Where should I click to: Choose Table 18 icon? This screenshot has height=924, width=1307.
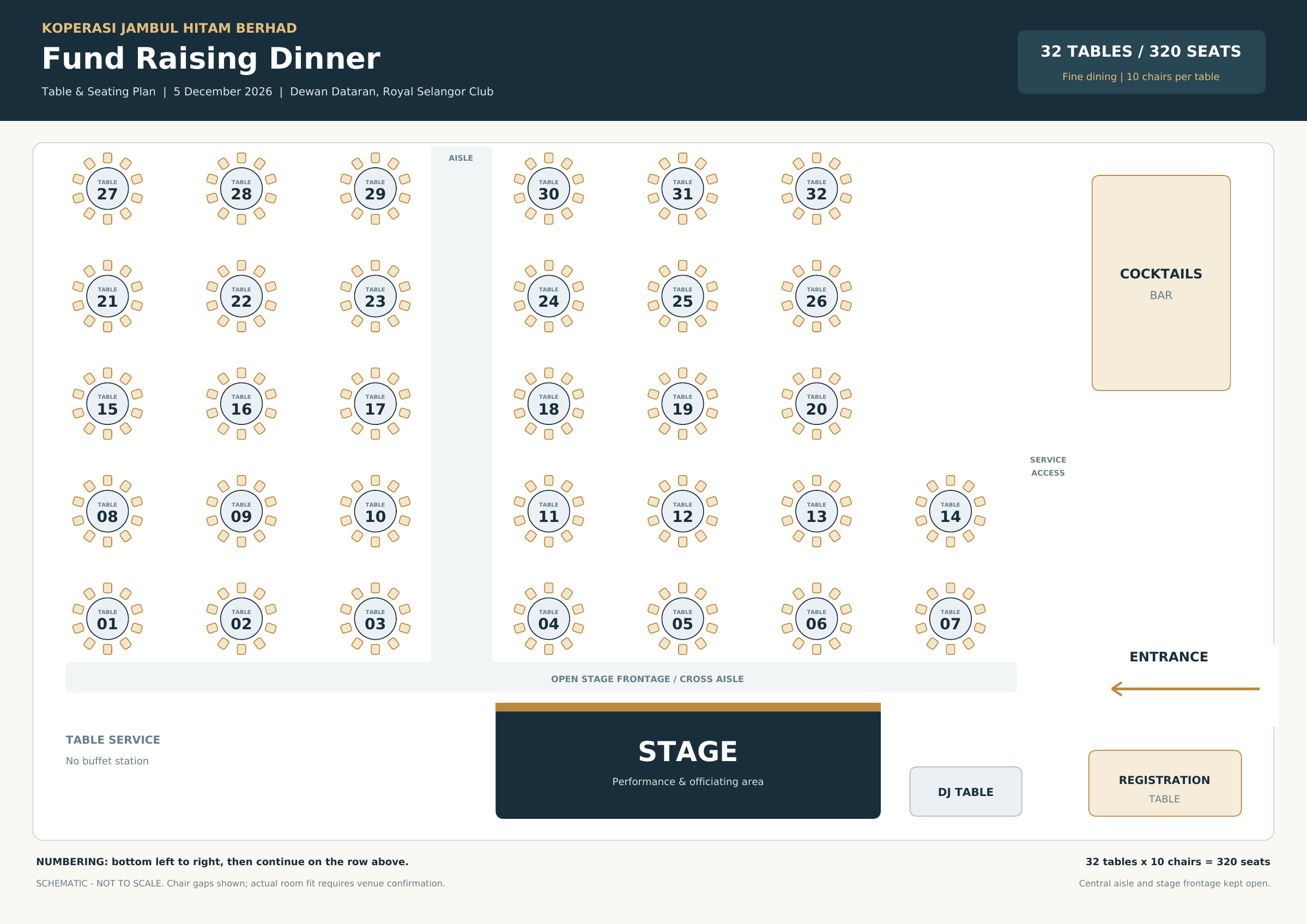(549, 403)
